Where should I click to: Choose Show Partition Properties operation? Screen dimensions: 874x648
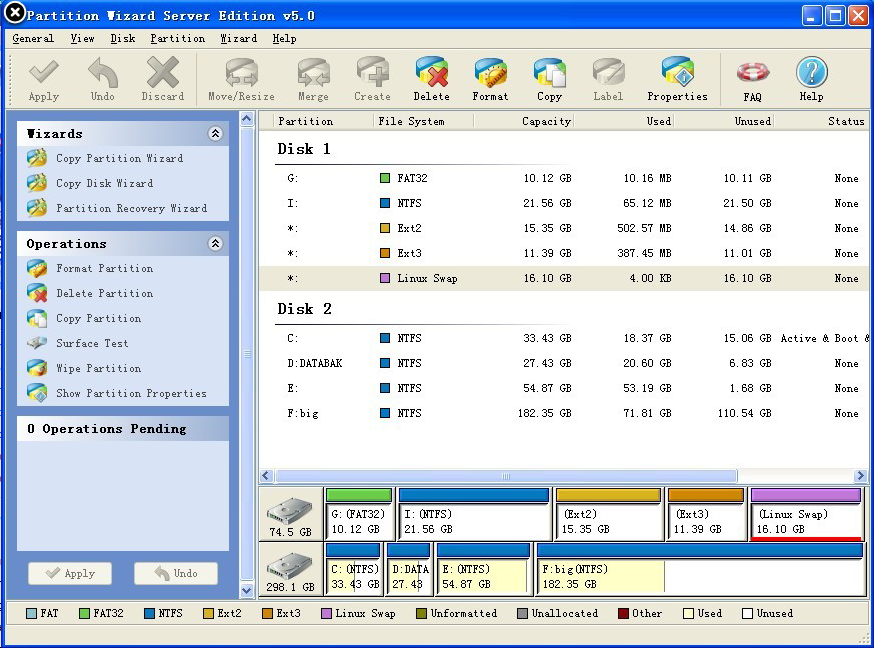(117, 393)
